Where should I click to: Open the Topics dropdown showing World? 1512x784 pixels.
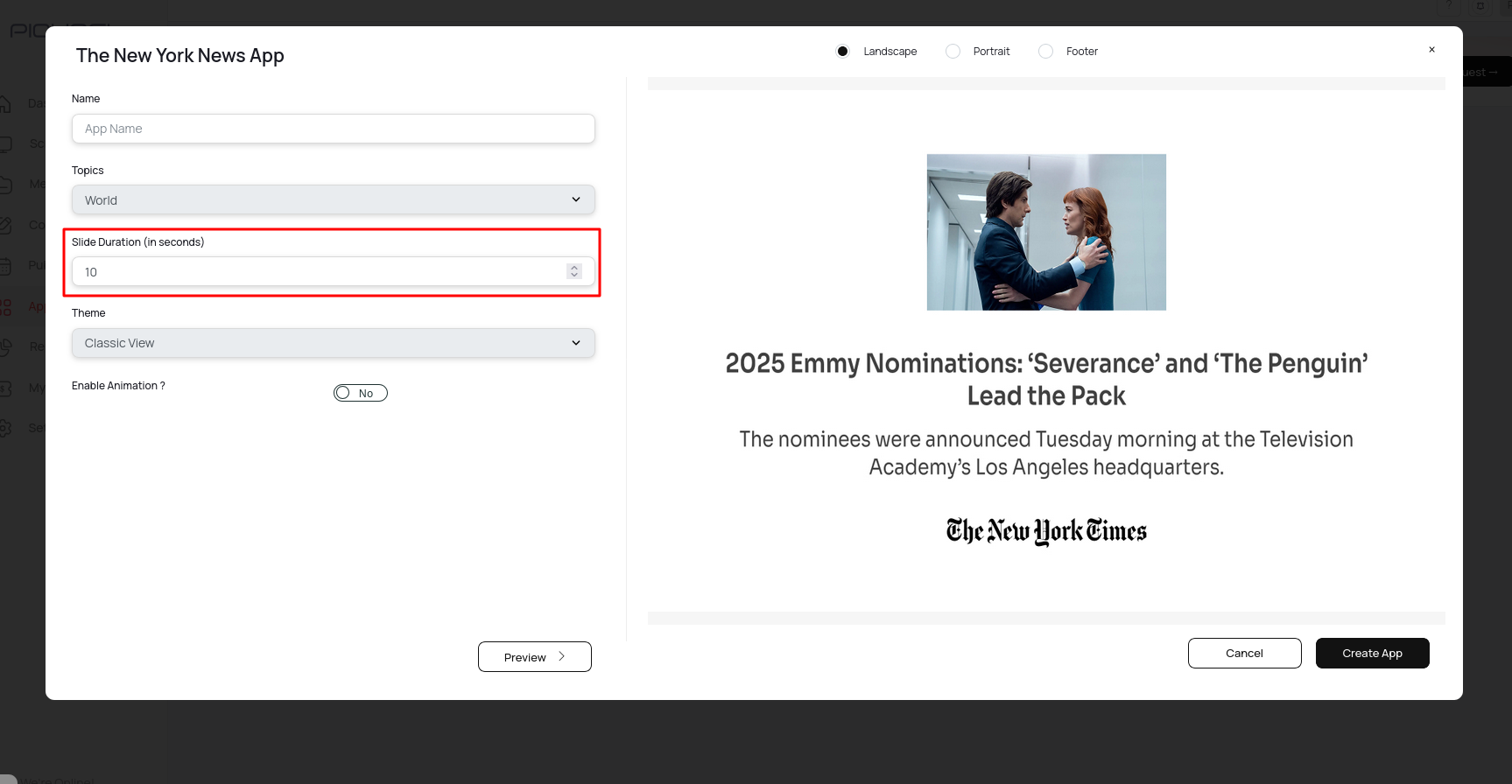(x=334, y=199)
